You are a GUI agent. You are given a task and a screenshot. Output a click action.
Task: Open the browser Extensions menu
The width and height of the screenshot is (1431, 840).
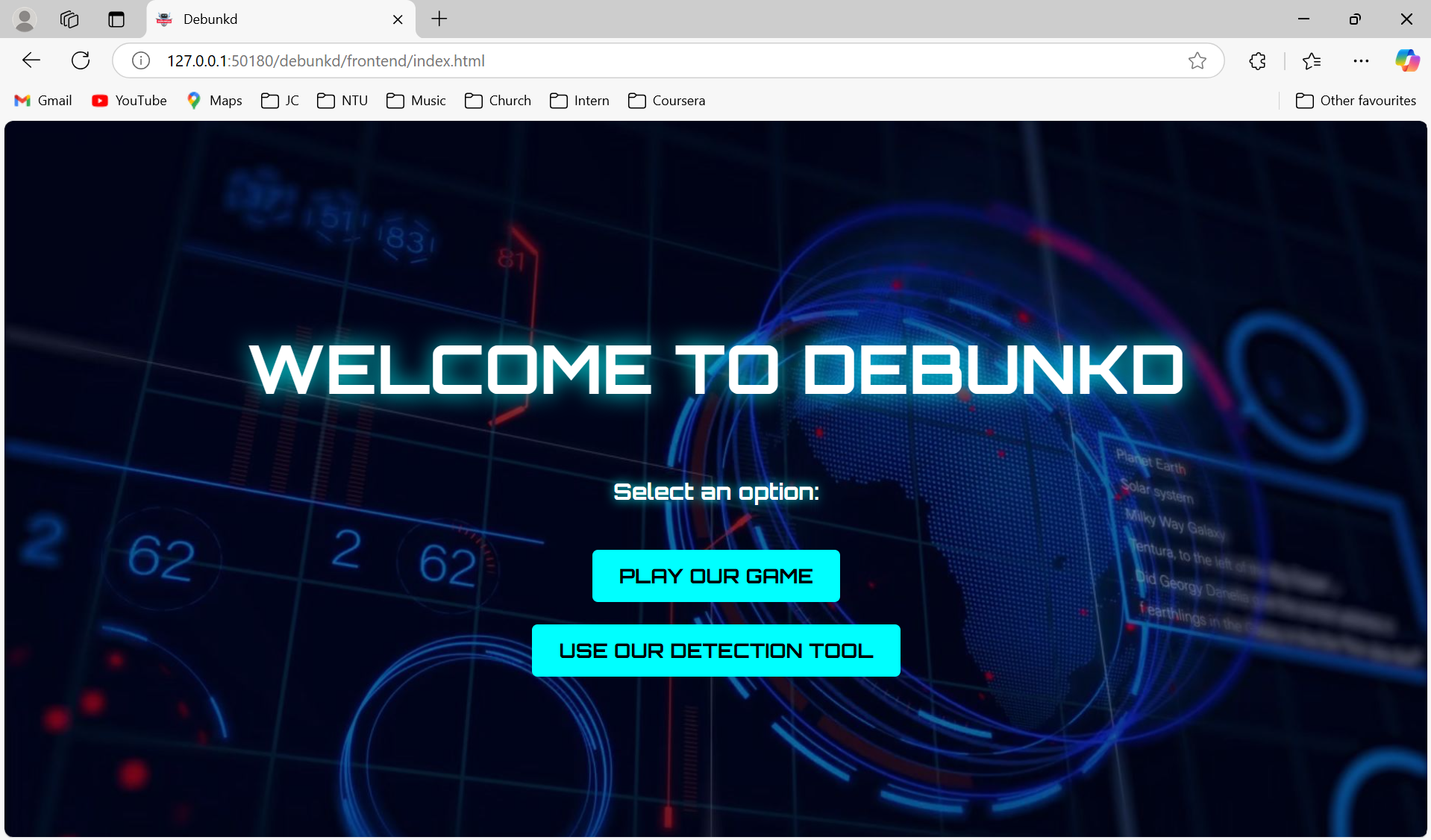tap(1257, 60)
